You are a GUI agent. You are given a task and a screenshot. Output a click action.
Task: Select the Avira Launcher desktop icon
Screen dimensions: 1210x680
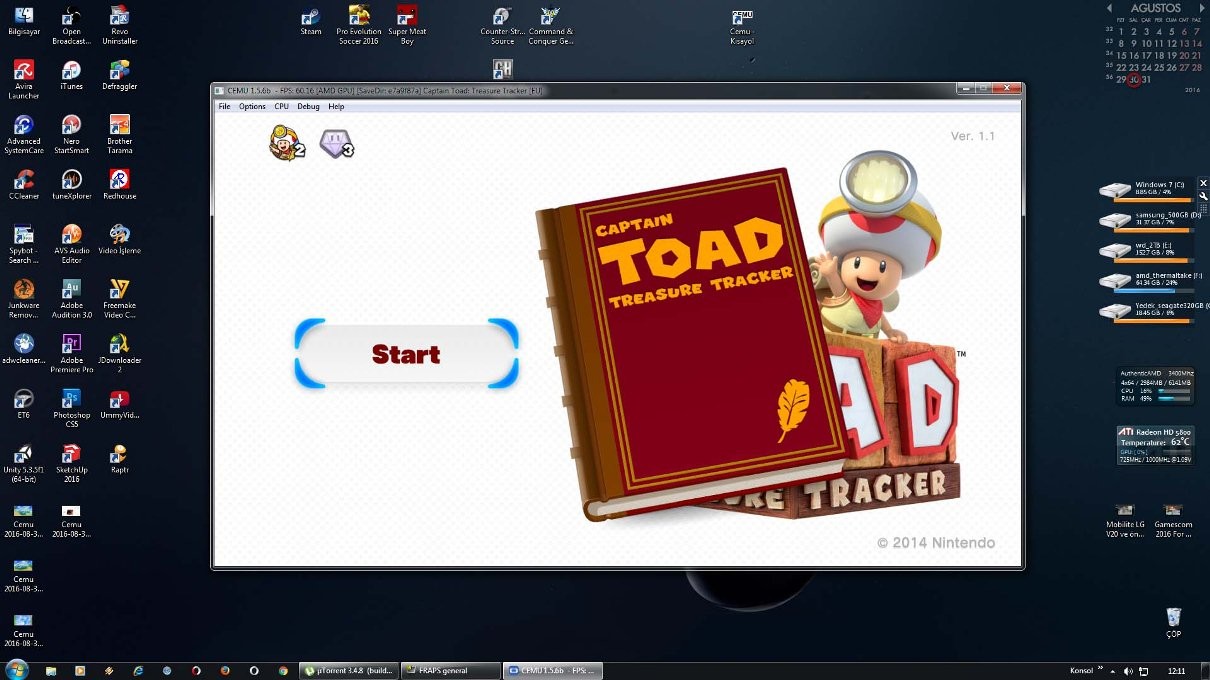23,80
